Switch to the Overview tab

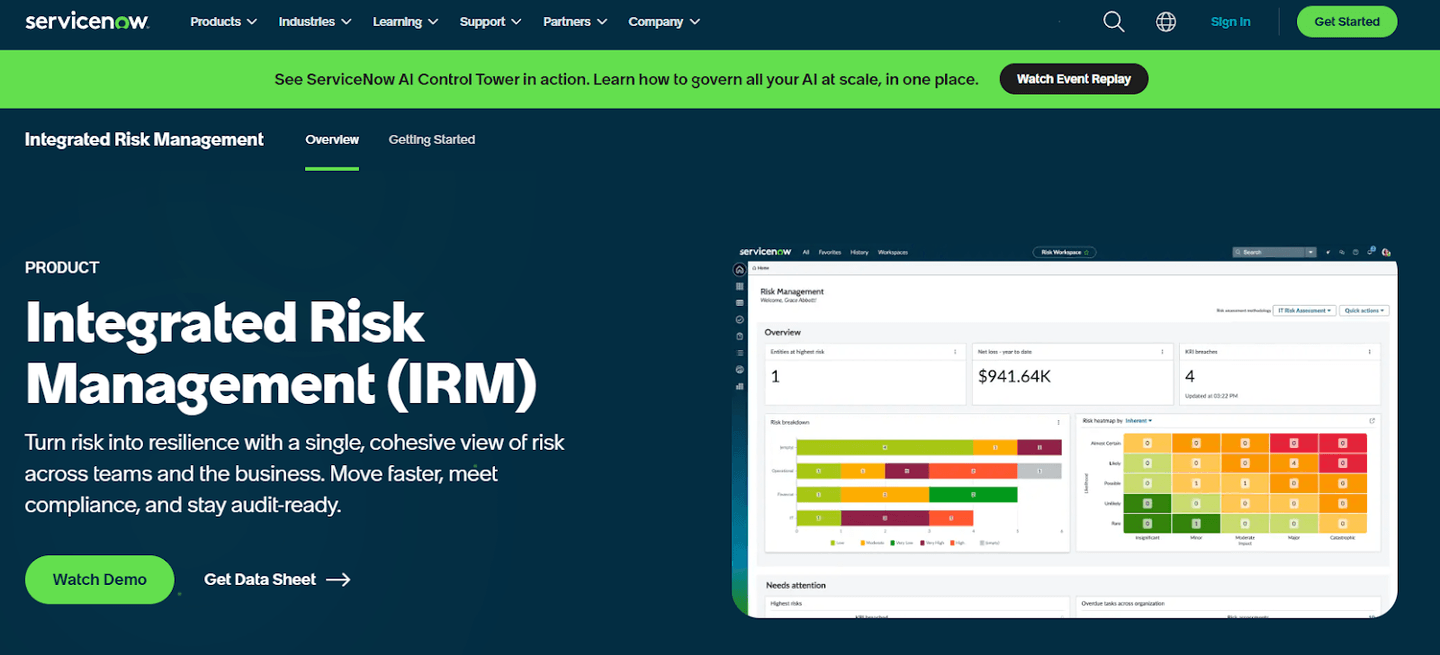click(332, 140)
